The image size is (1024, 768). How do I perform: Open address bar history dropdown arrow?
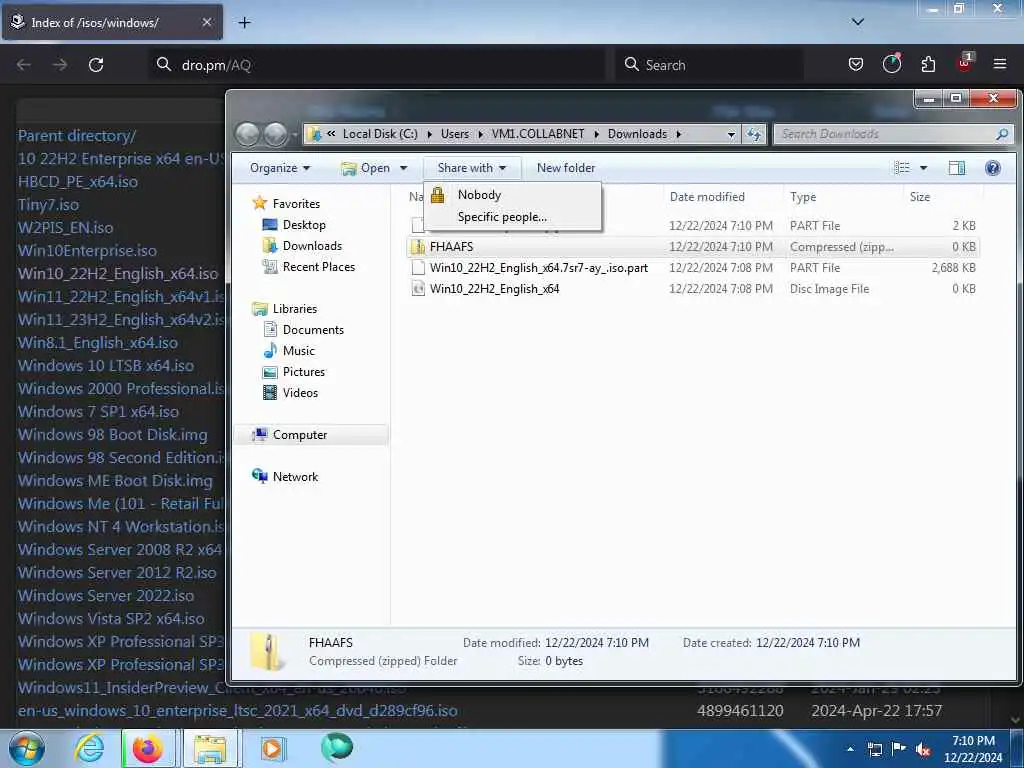click(x=731, y=135)
